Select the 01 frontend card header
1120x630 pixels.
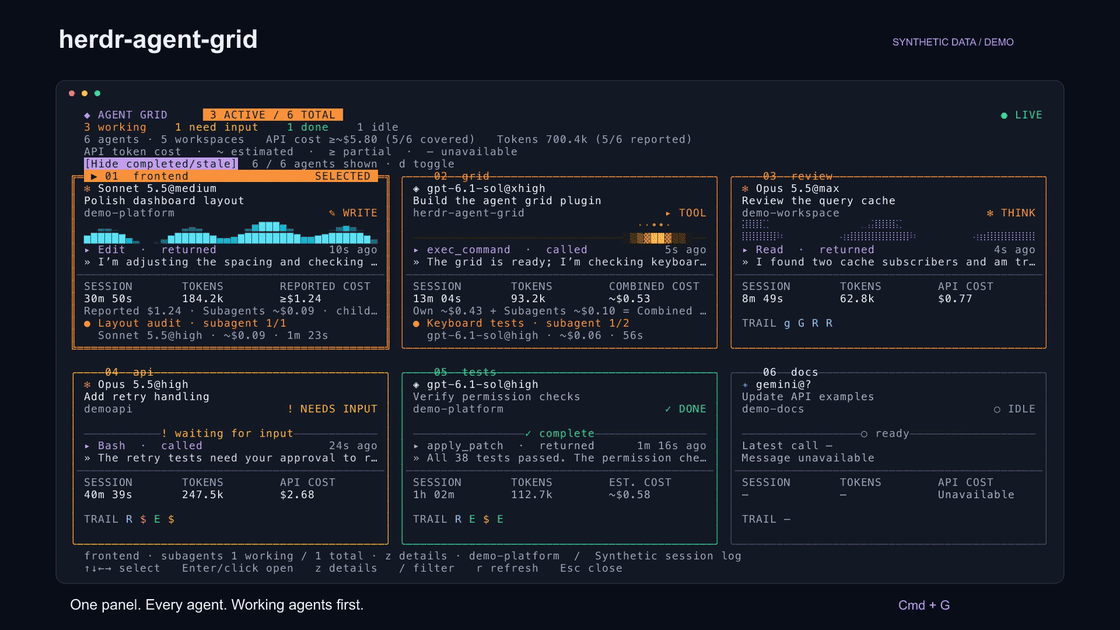click(x=231, y=176)
